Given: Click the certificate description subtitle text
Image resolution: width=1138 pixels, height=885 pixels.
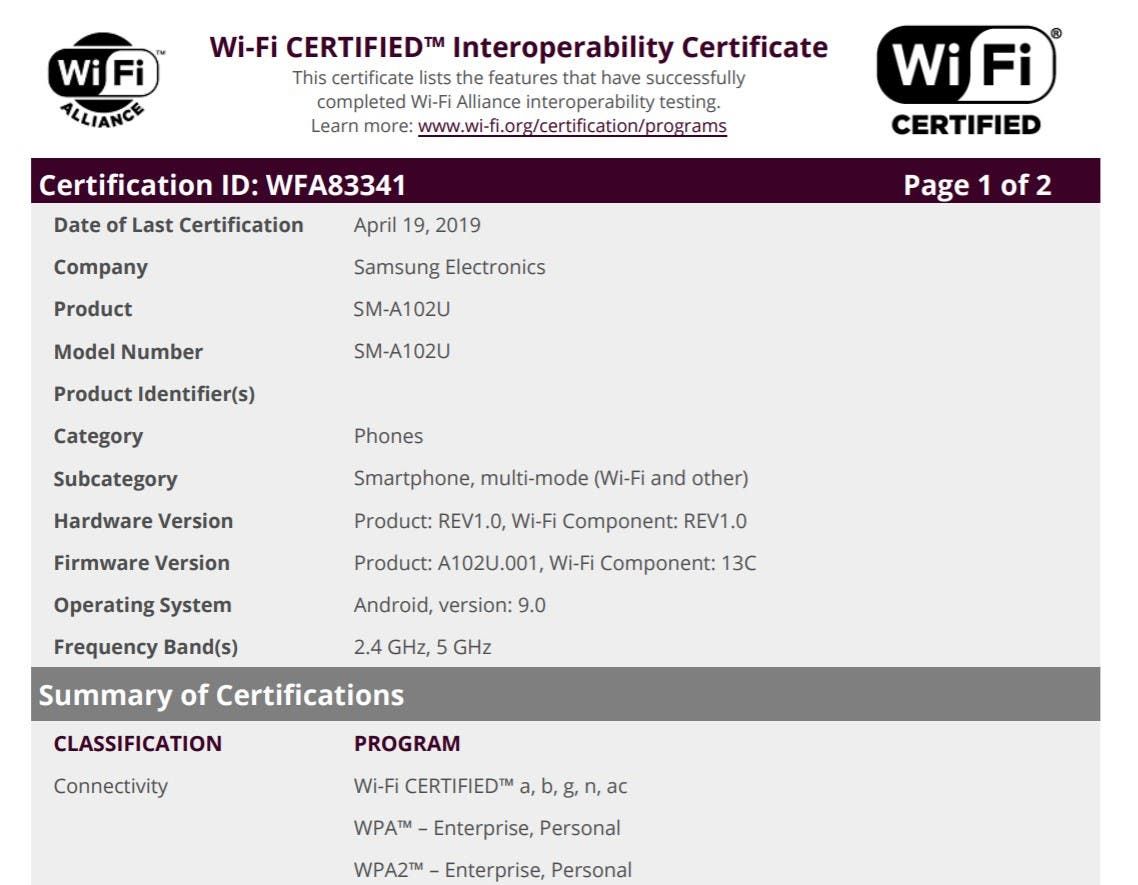Looking at the screenshot, I should pyautogui.click(x=518, y=89).
